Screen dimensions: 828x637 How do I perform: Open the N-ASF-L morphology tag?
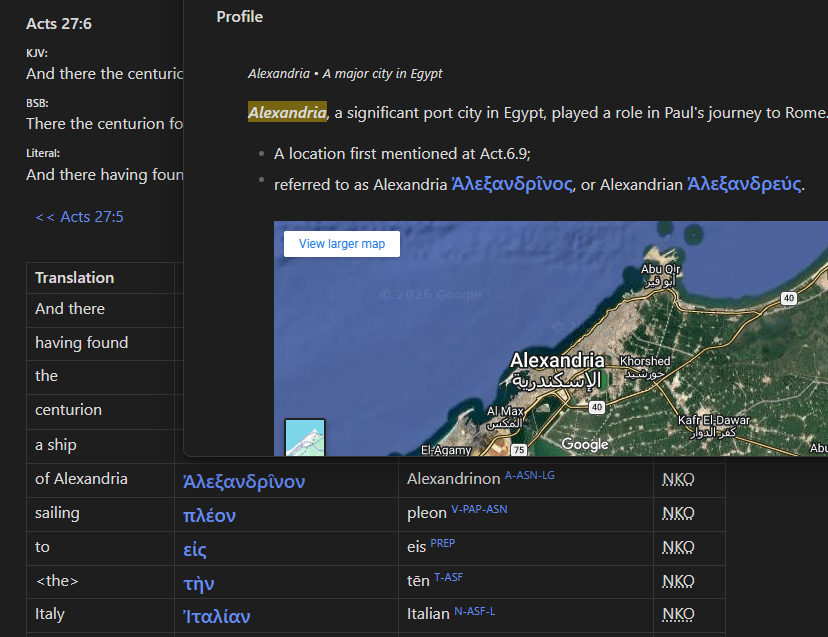coord(475,611)
